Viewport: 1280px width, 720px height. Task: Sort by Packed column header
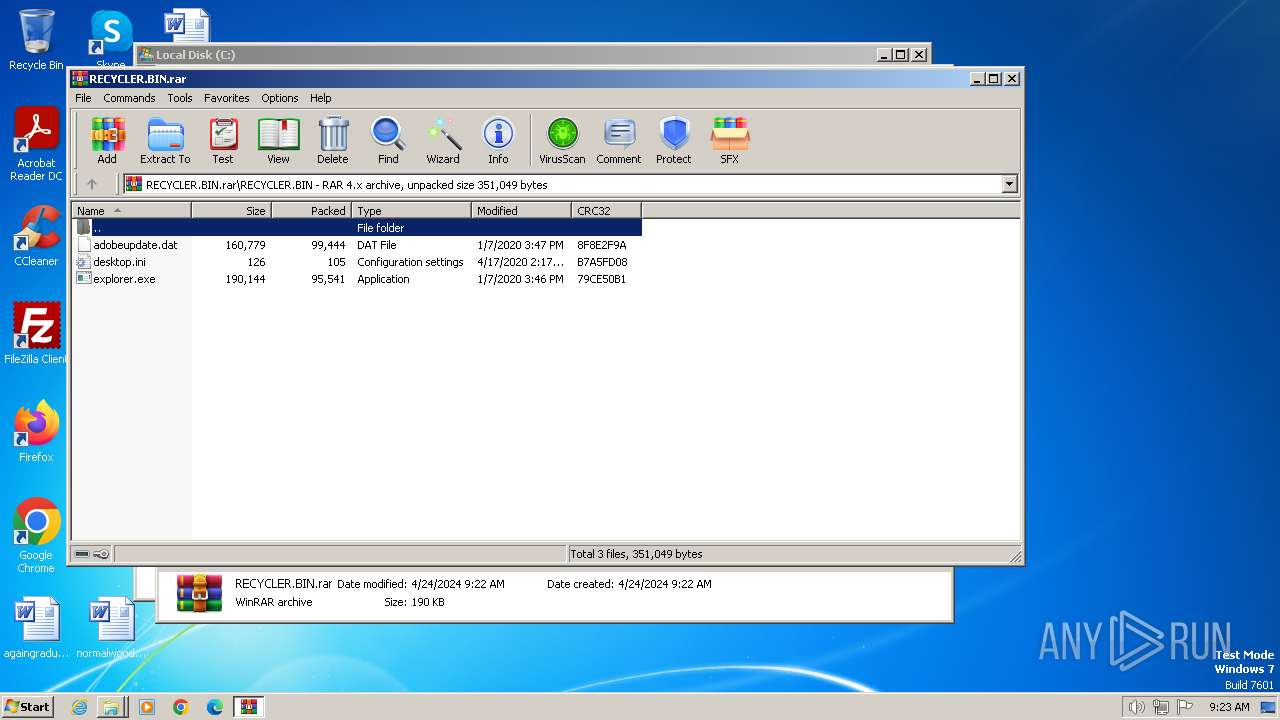click(x=311, y=210)
